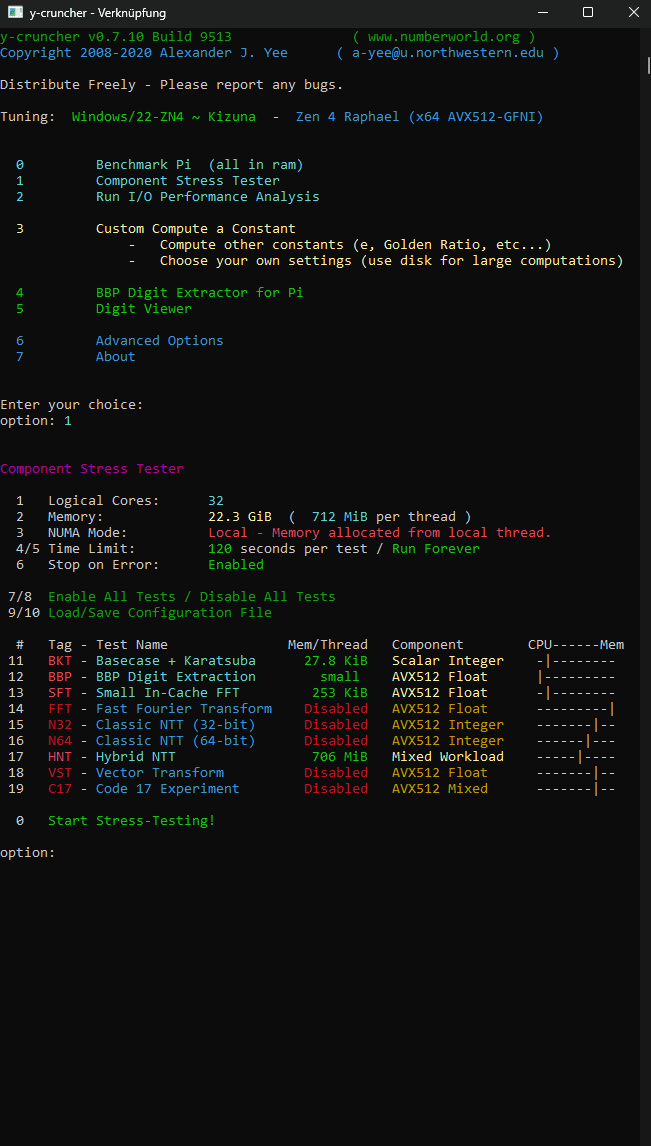Close the y-cruncher console window
651x1146 pixels.
pyautogui.click(x=633, y=13)
